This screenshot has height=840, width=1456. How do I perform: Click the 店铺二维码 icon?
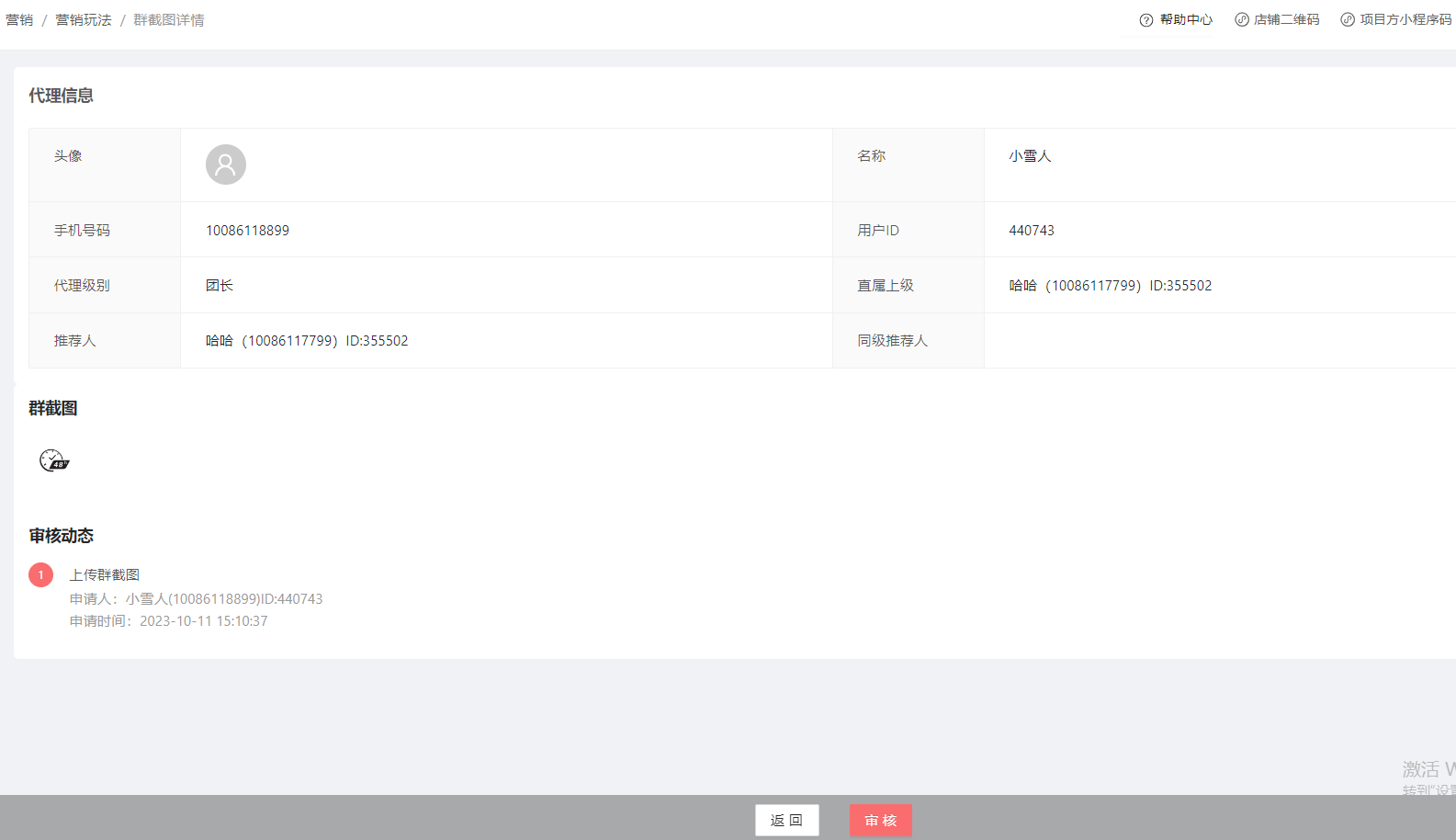(x=1241, y=20)
